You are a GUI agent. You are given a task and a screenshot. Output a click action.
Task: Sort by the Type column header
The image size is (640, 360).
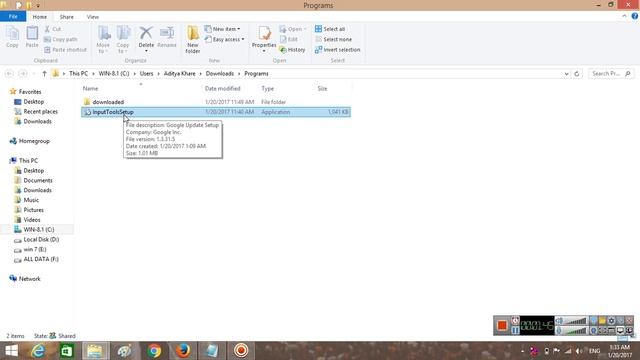click(267, 89)
